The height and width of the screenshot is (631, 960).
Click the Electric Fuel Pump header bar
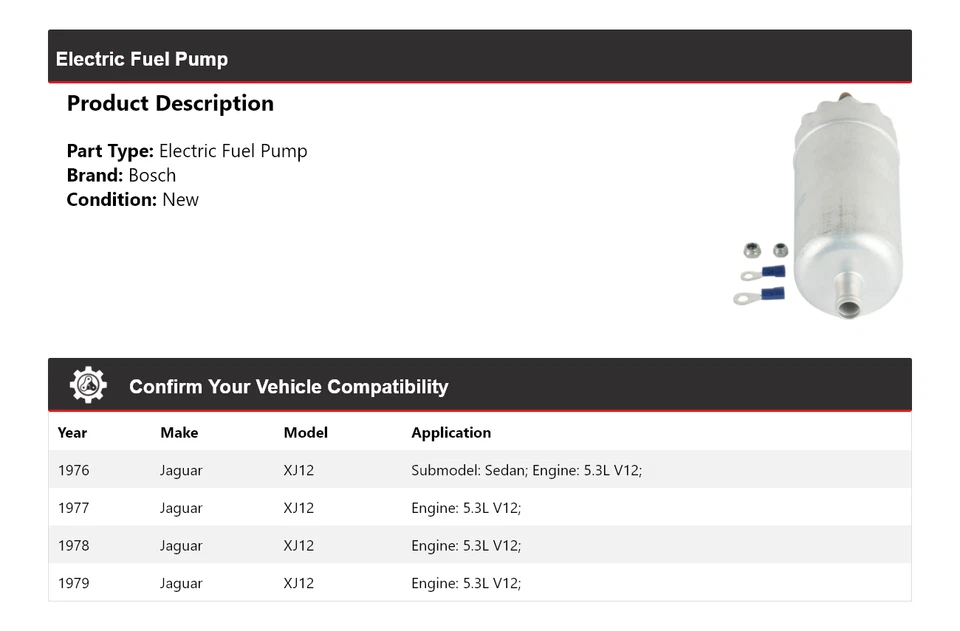pos(480,58)
